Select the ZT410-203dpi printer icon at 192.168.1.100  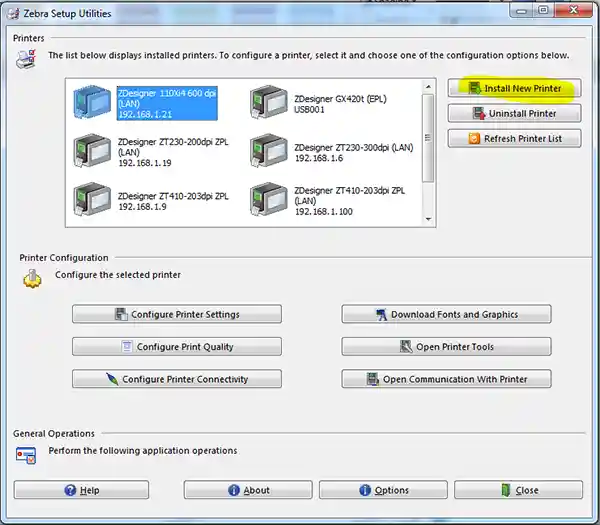click(269, 199)
